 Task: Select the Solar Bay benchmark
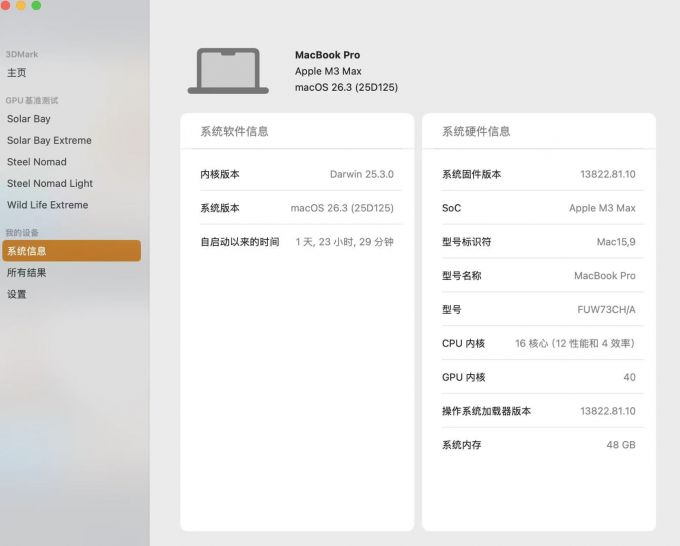pyautogui.click(x=28, y=119)
